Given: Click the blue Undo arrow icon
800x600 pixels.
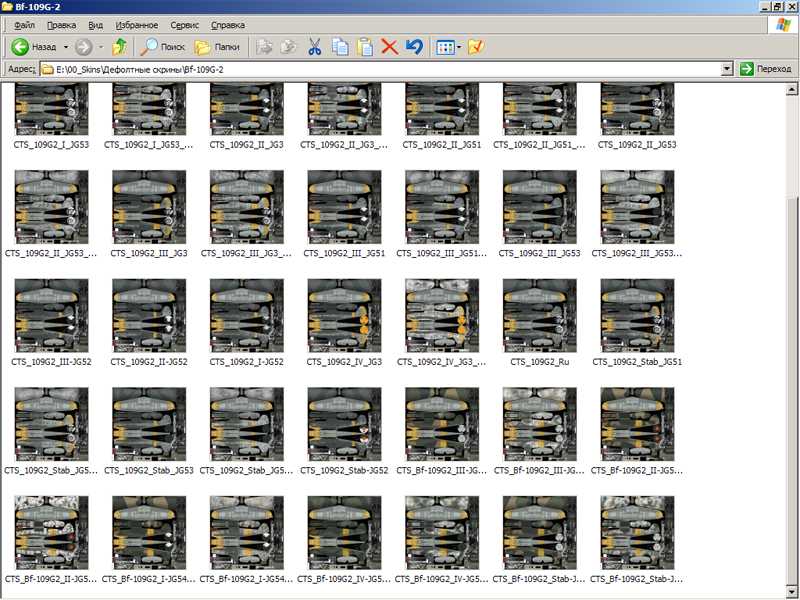Looking at the screenshot, I should [414, 46].
